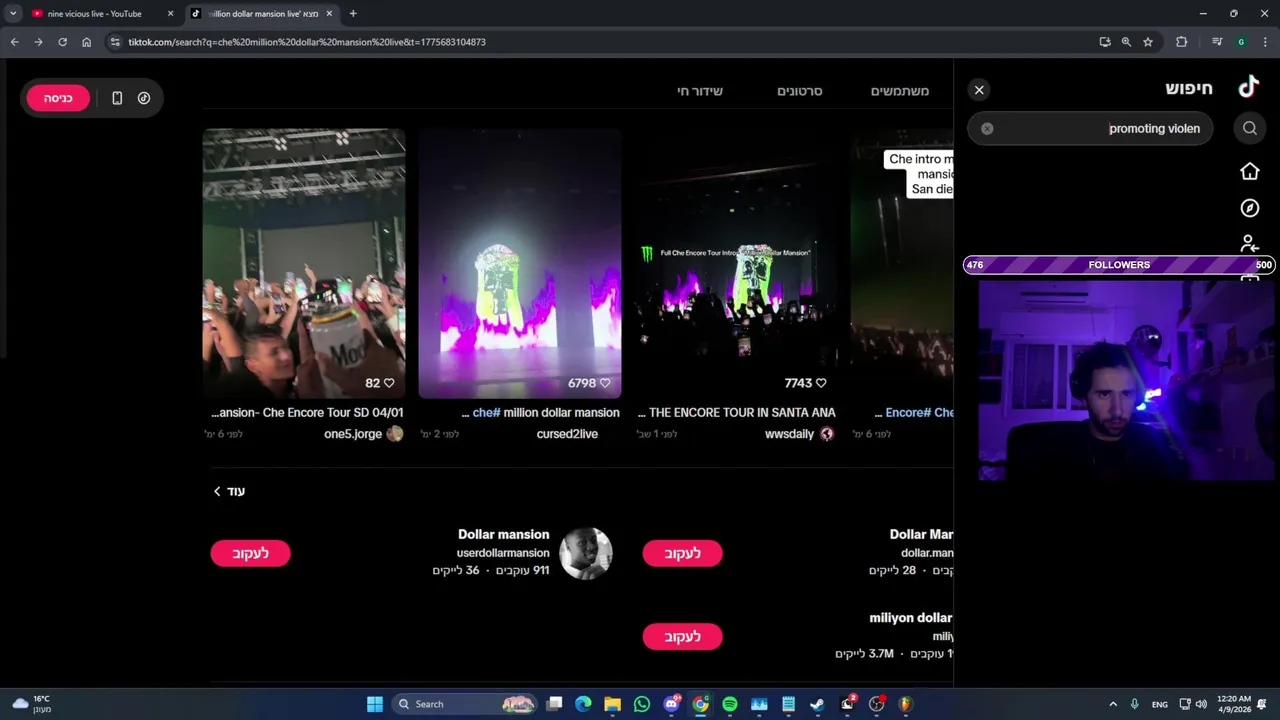Viewport: 1280px width, 720px height.
Task: Open Steam from taskbar
Action: (817, 704)
